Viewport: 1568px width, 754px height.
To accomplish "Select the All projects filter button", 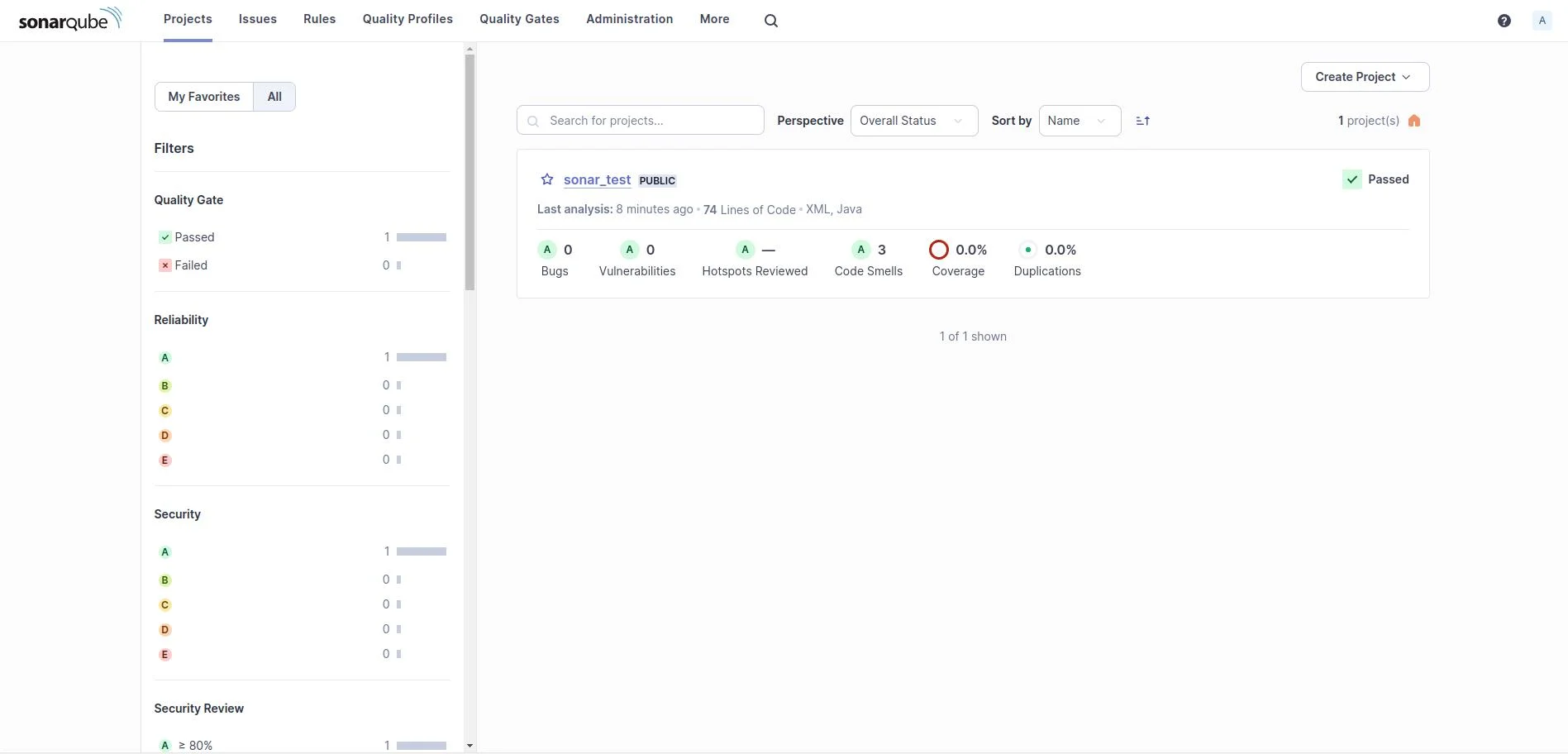I will click(x=274, y=96).
